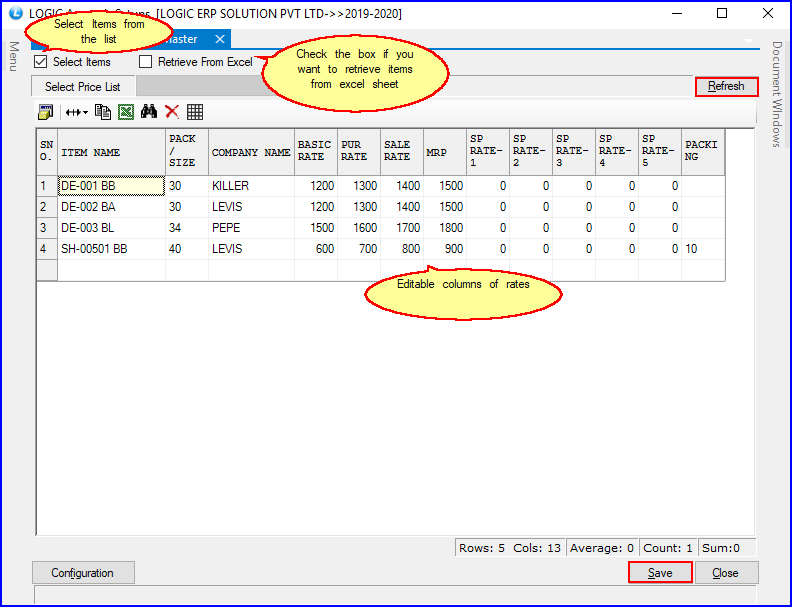Click company cell KILLER
The width and height of the screenshot is (792, 607).
click(251, 186)
